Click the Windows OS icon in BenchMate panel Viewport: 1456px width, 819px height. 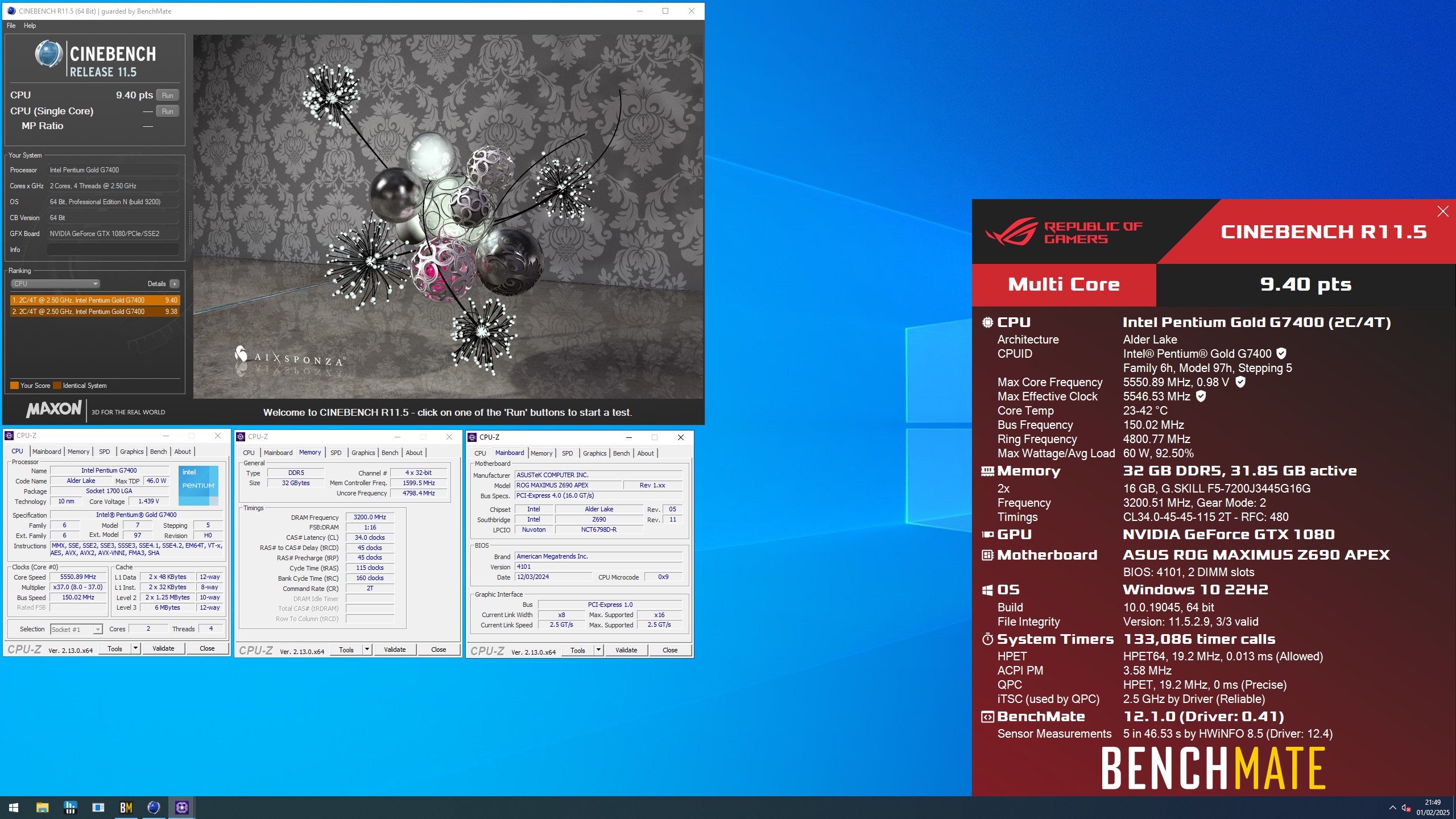987,590
